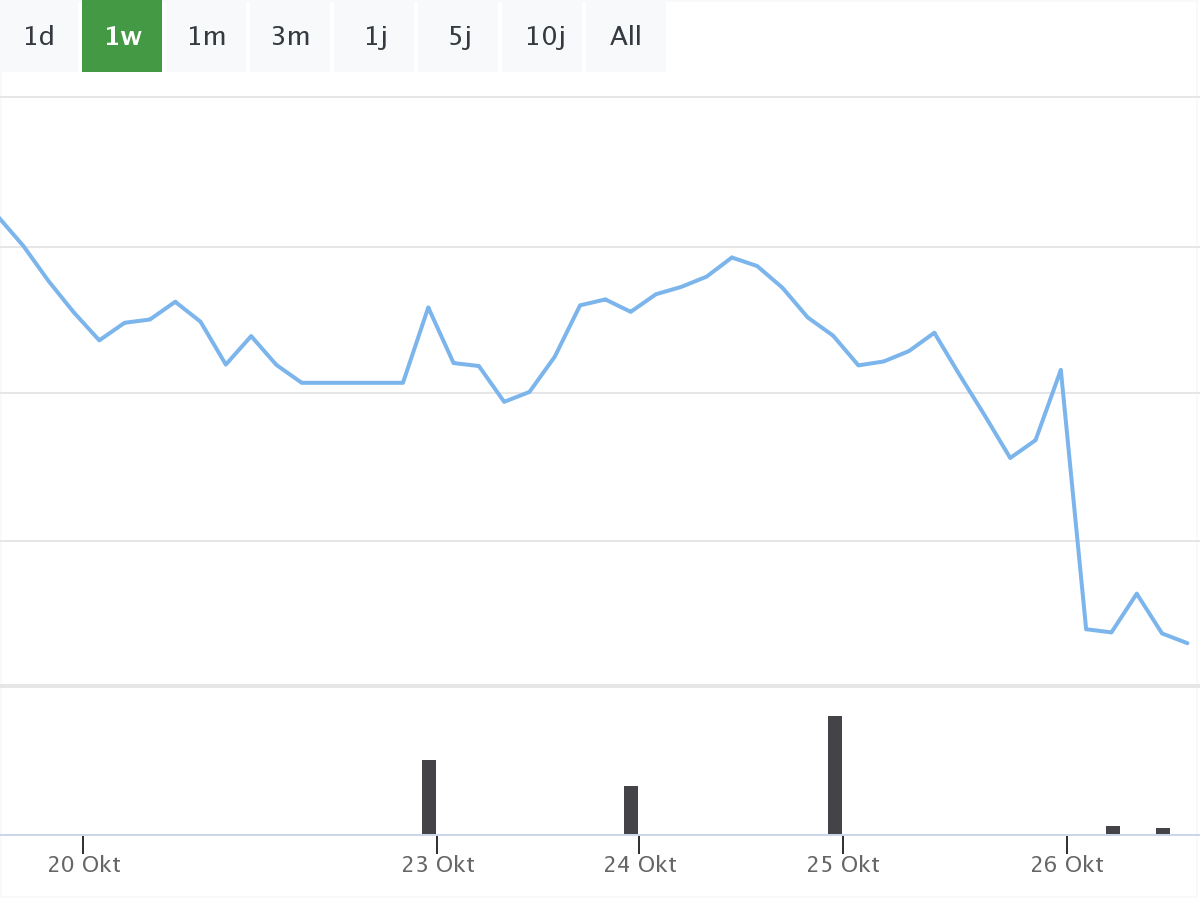Image resolution: width=1200 pixels, height=900 pixels.
Task: Click the volume bar at 24 Okt
Action: pos(631,810)
